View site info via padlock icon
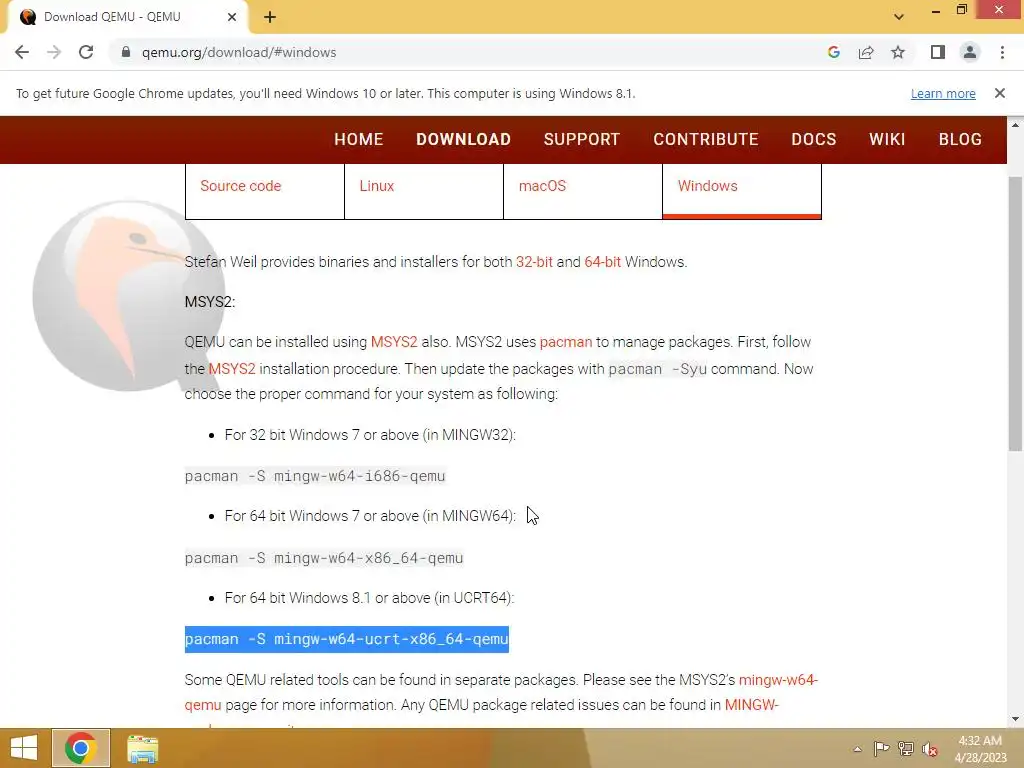 pos(126,52)
